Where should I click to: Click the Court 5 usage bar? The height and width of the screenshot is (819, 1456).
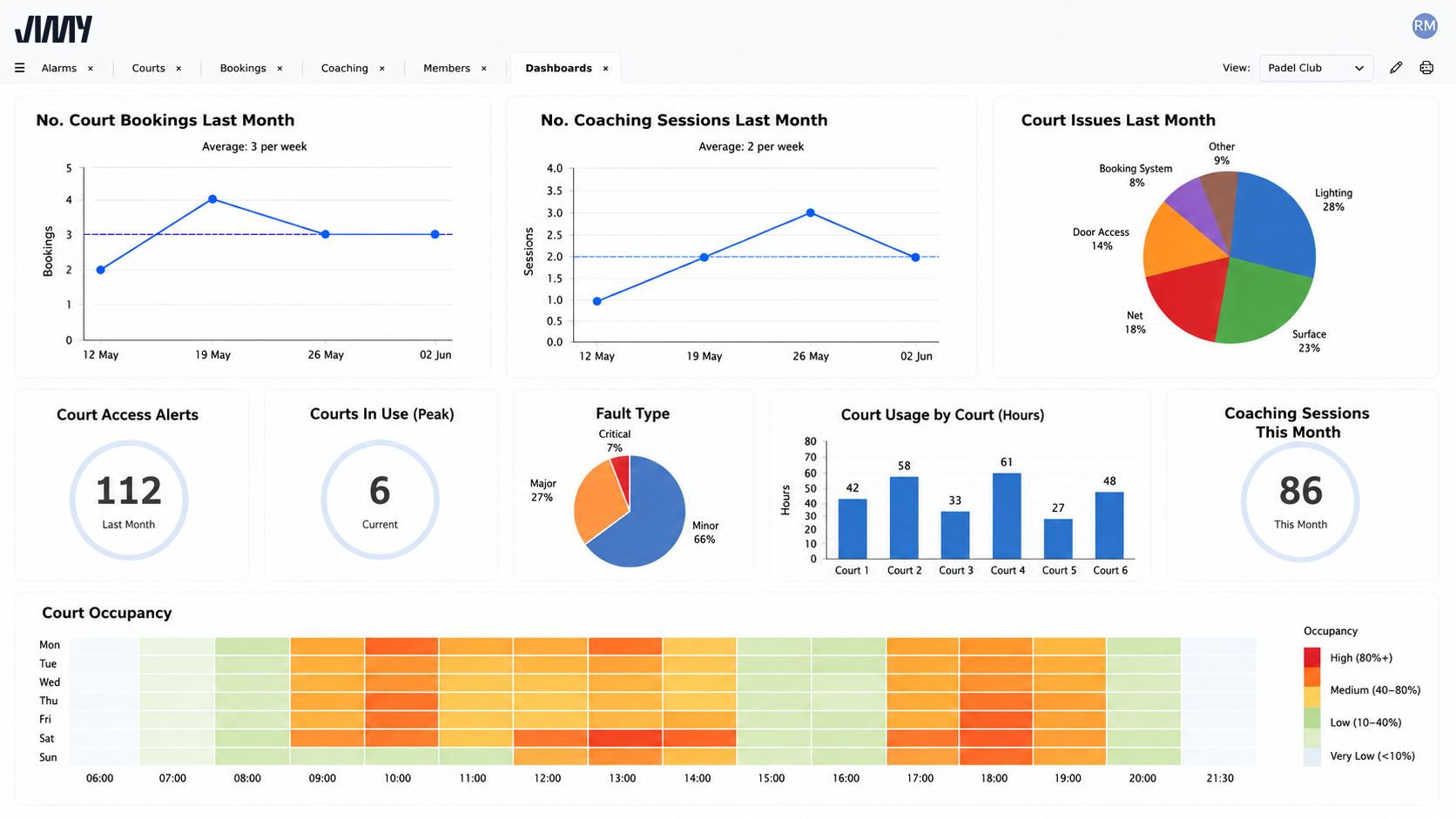pyautogui.click(x=1058, y=539)
